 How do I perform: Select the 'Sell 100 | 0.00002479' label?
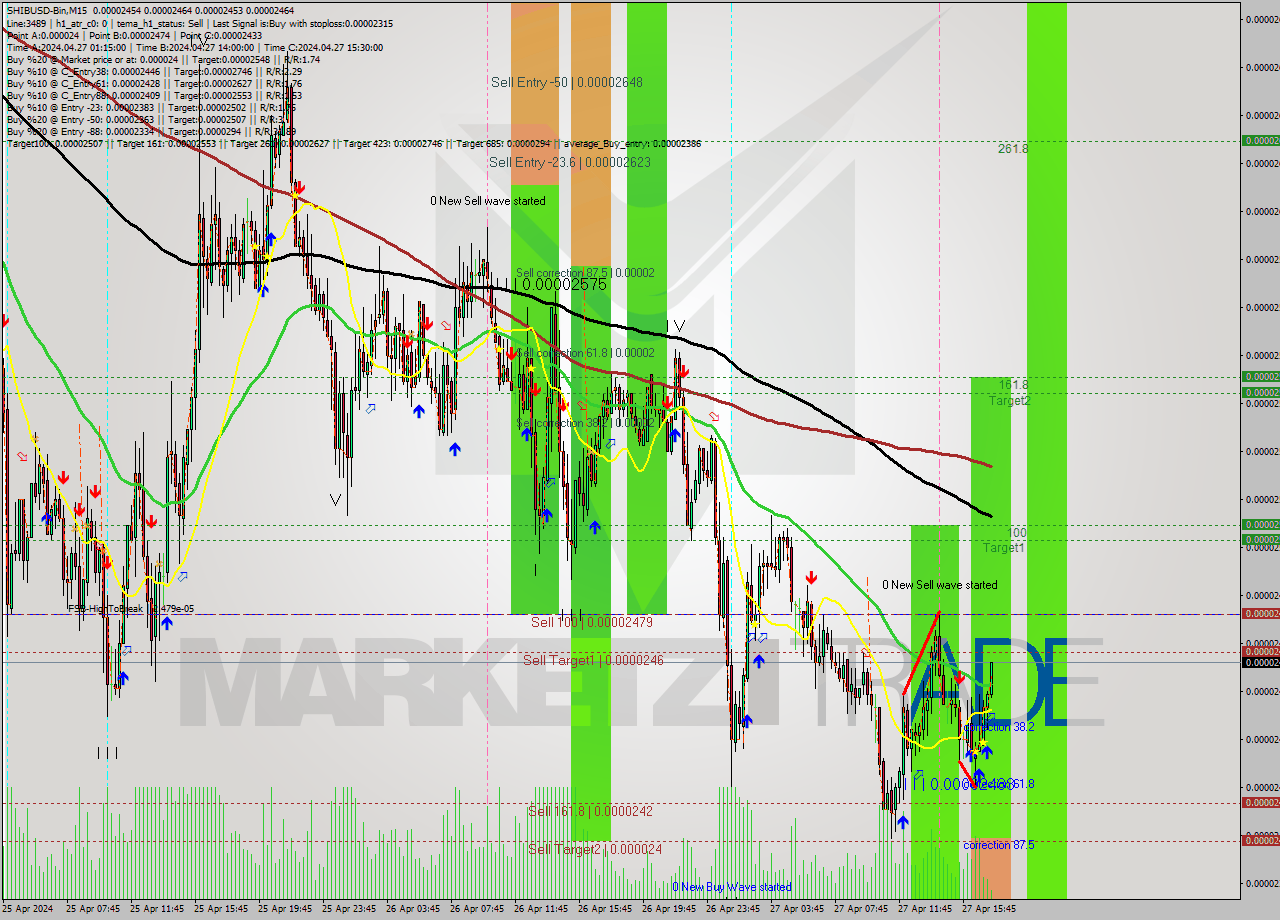click(x=592, y=622)
